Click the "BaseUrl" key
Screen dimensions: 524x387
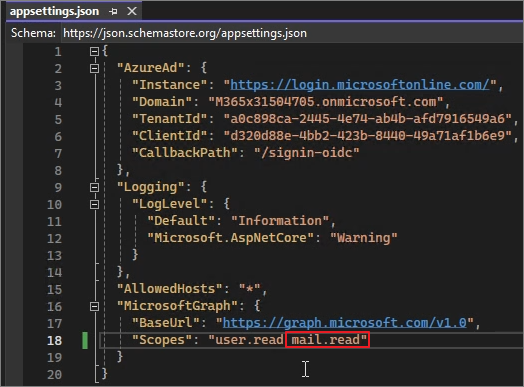[x=166, y=323]
